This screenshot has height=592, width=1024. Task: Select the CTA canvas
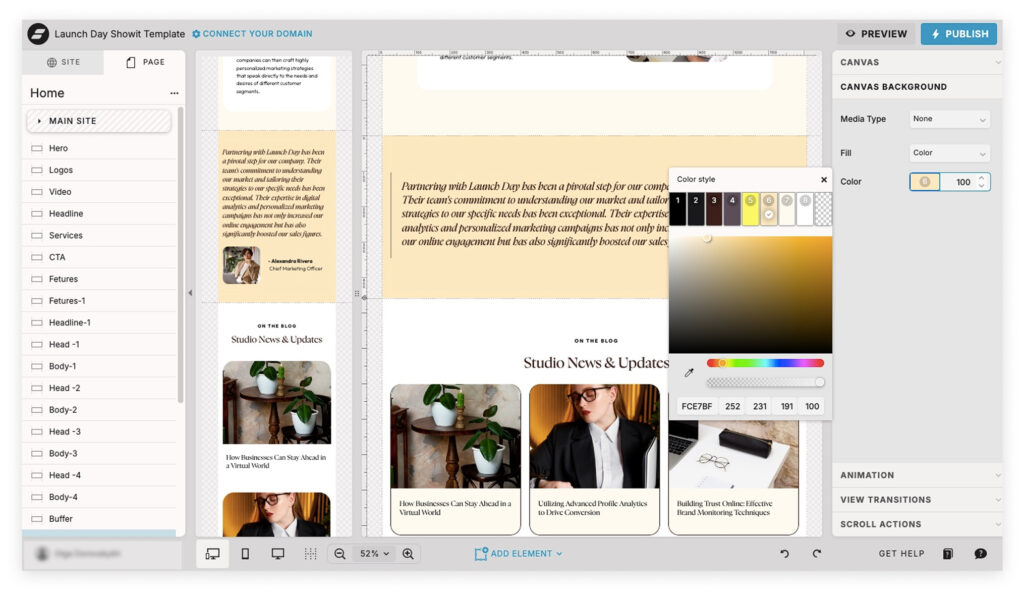coord(101,257)
